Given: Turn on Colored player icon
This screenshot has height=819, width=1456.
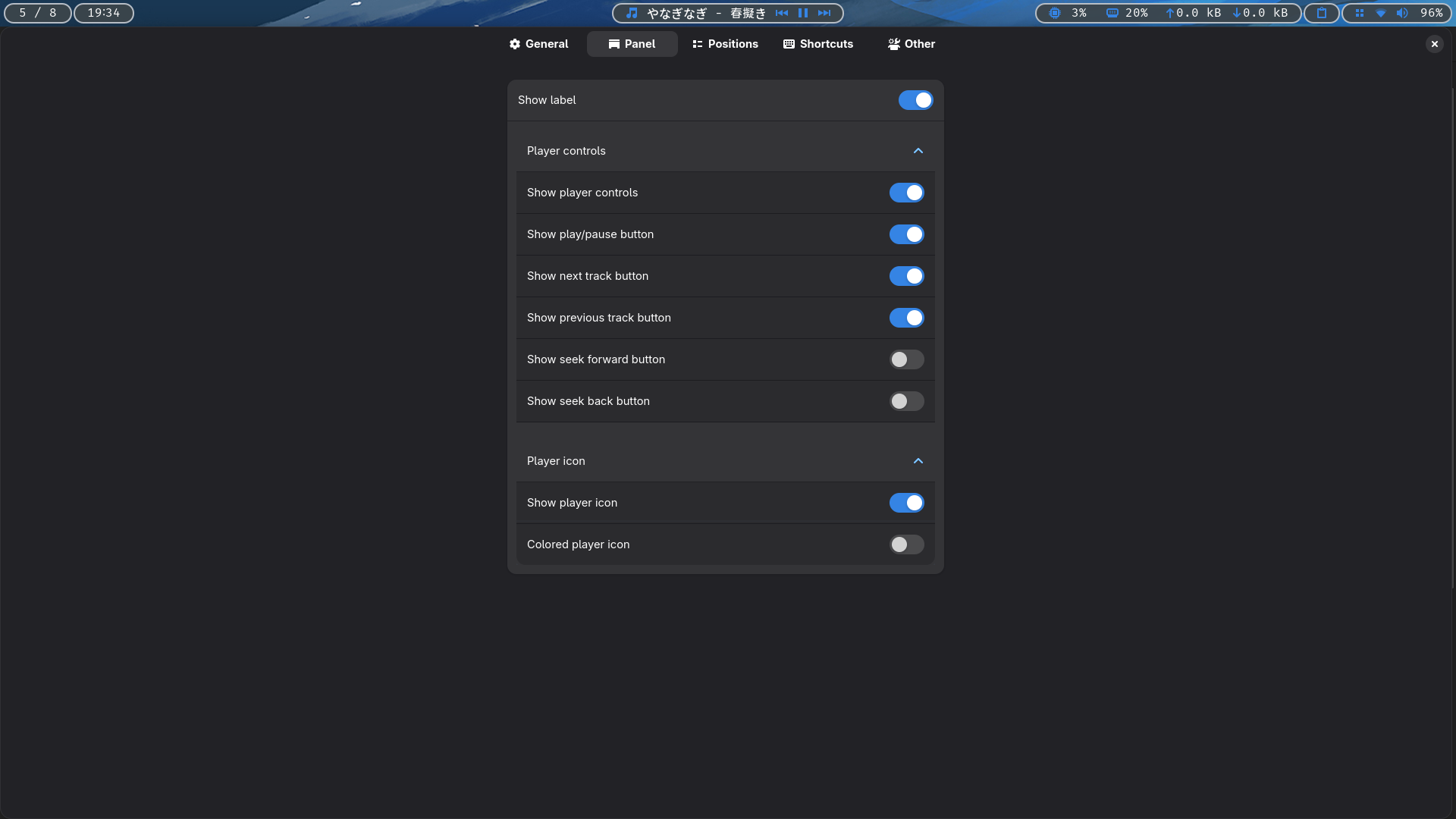Looking at the screenshot, I should [906, 544].
